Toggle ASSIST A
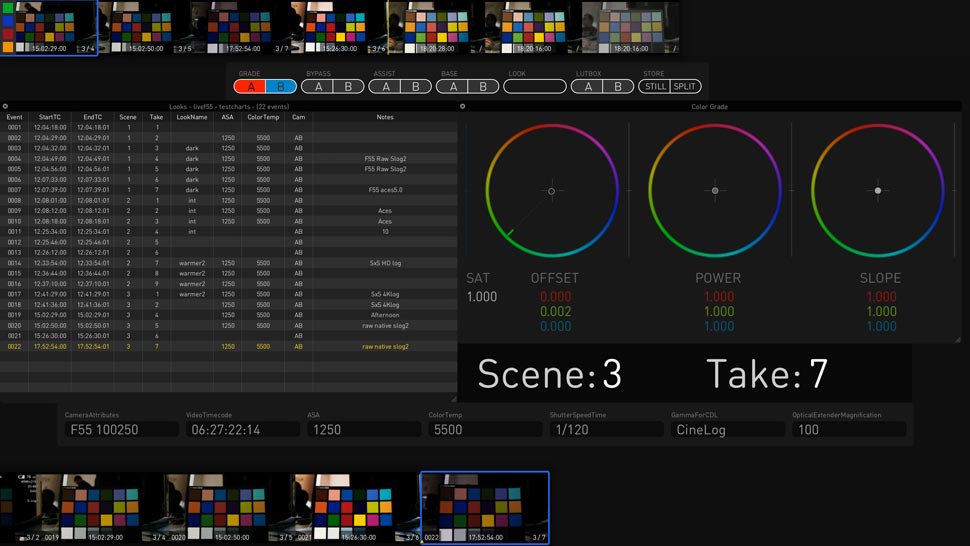Viewport: 970px width, 546px height. [x=385, y=87]
